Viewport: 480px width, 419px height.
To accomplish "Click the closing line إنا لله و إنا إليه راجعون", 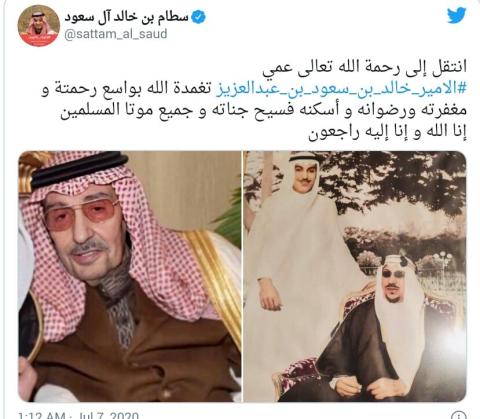I will [x=387, y=132].
